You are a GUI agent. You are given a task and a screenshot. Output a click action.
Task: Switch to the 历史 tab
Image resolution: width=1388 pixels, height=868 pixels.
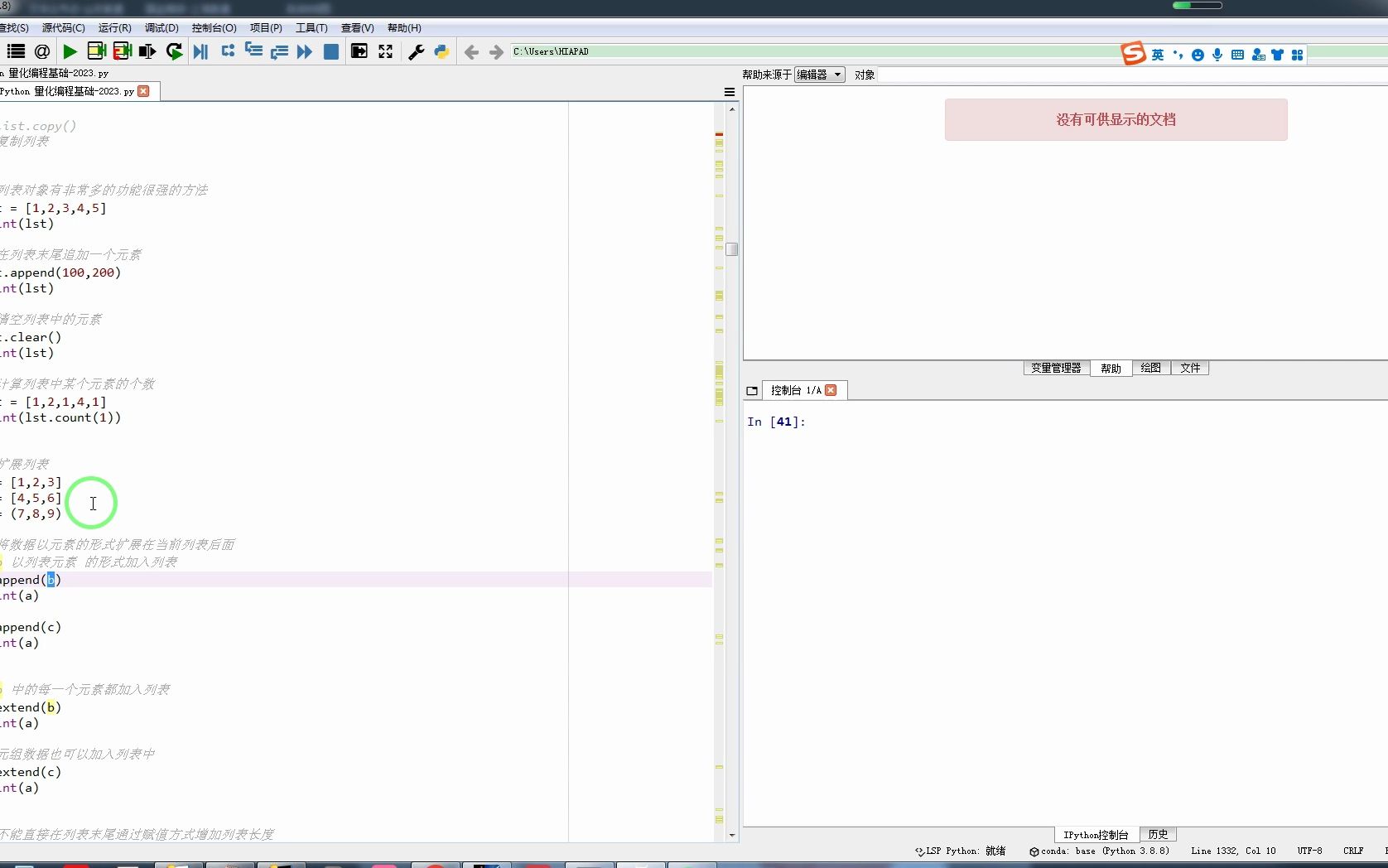pos(1158,835)
